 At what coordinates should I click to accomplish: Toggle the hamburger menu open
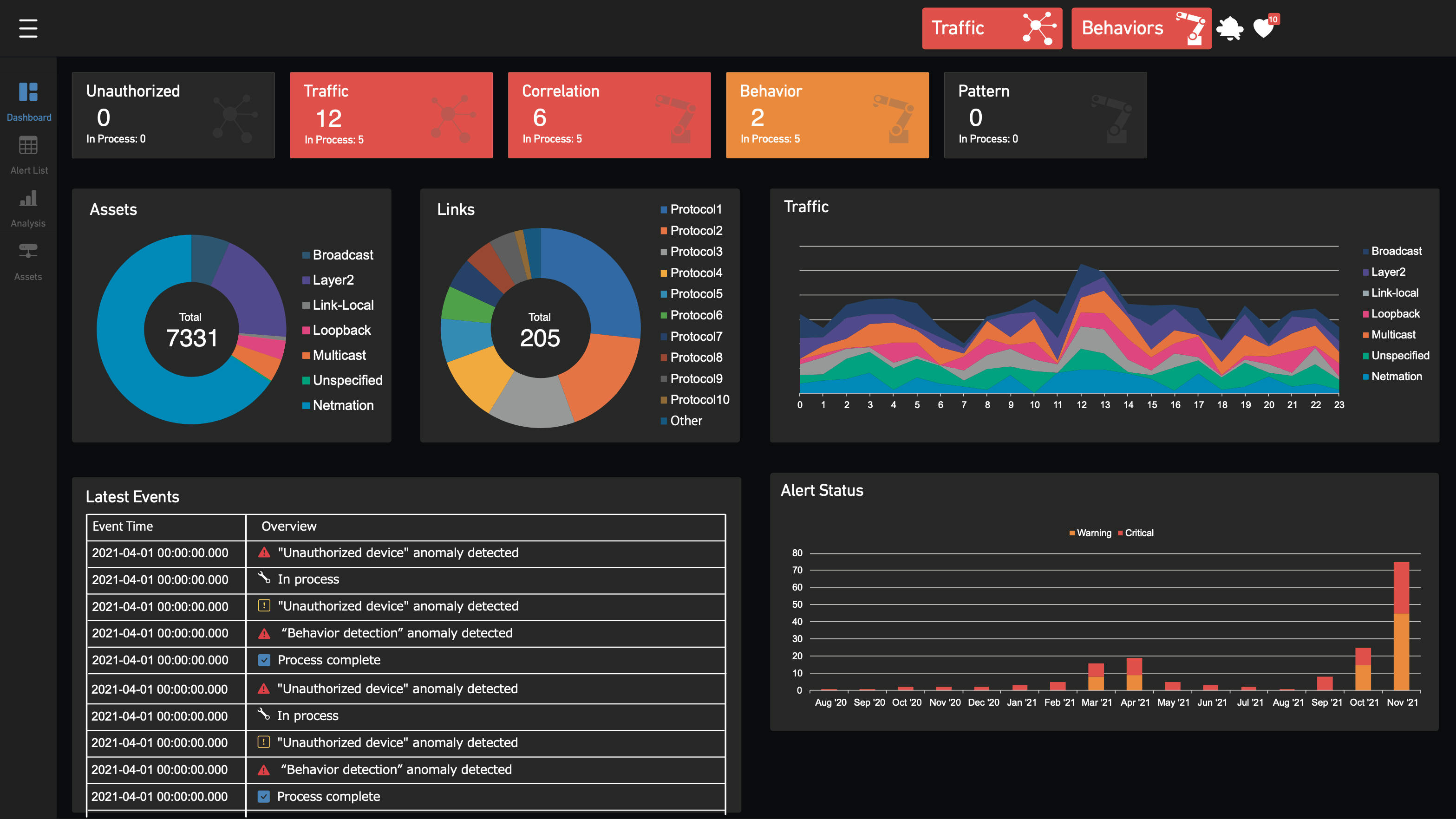click(28, 27)
